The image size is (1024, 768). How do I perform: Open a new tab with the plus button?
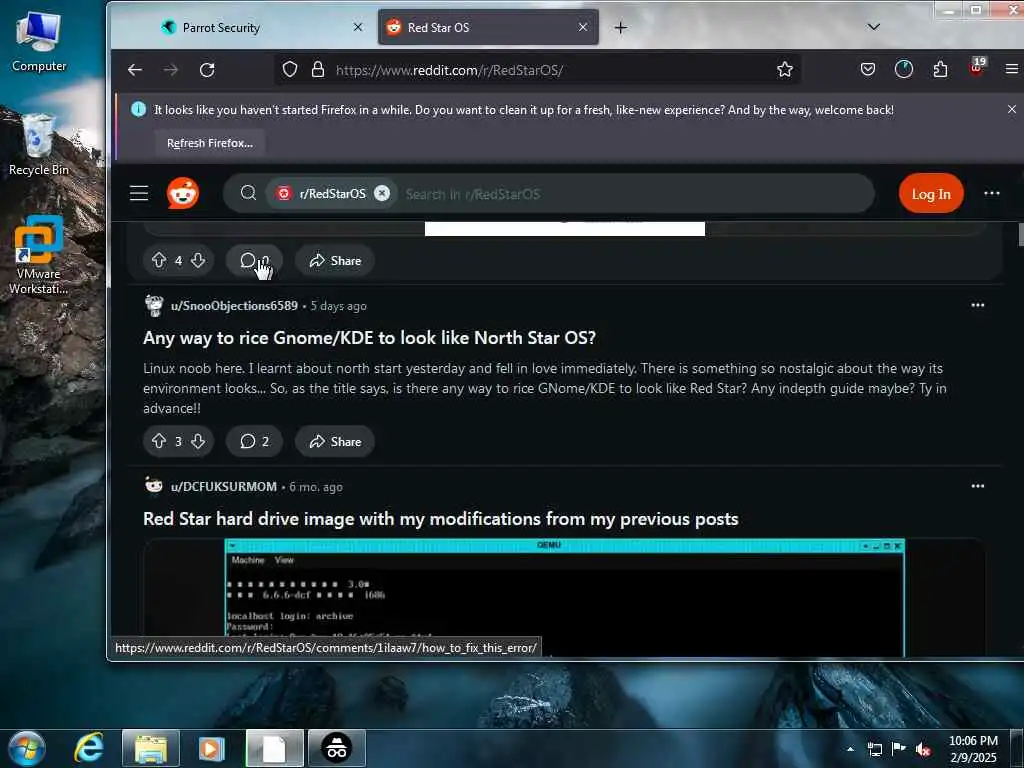tap(620, 27)
